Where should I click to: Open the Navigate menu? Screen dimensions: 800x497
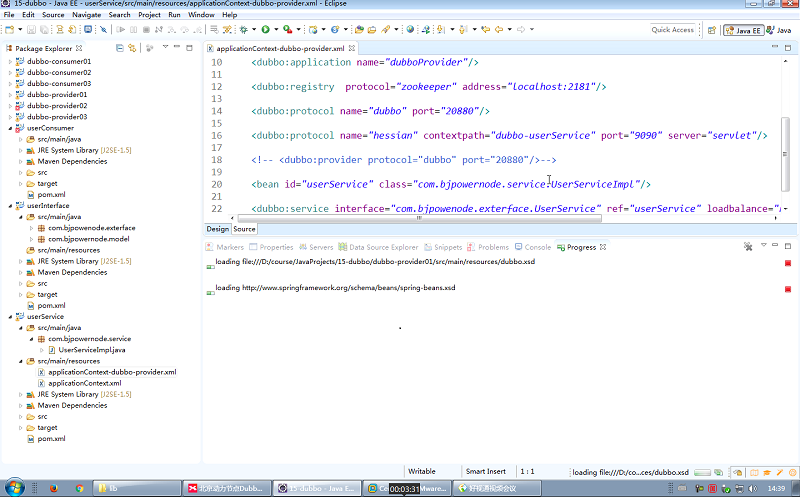(x=86, y=15)
